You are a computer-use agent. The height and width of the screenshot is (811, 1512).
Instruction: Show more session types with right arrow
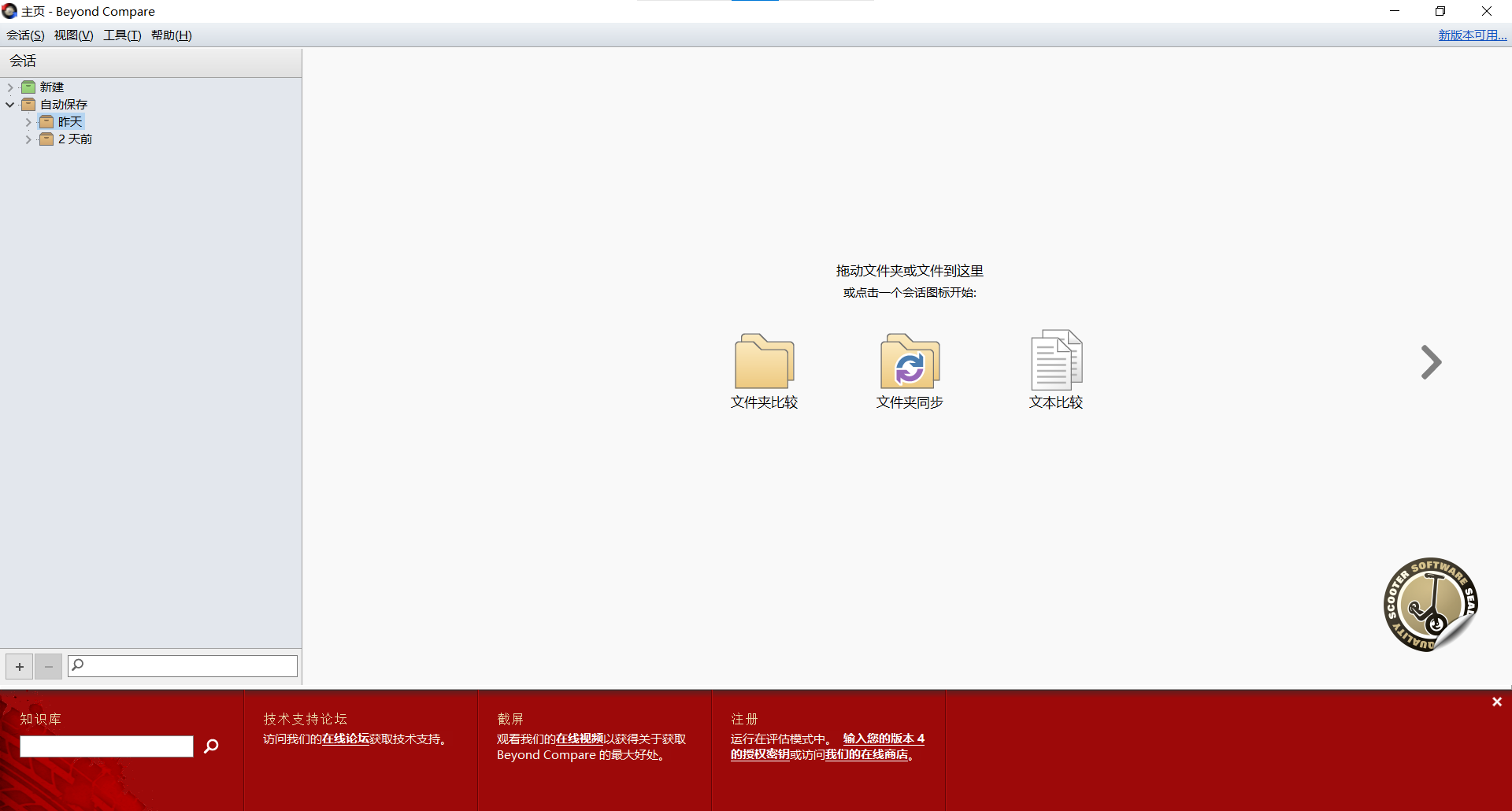pos(1431,362)
